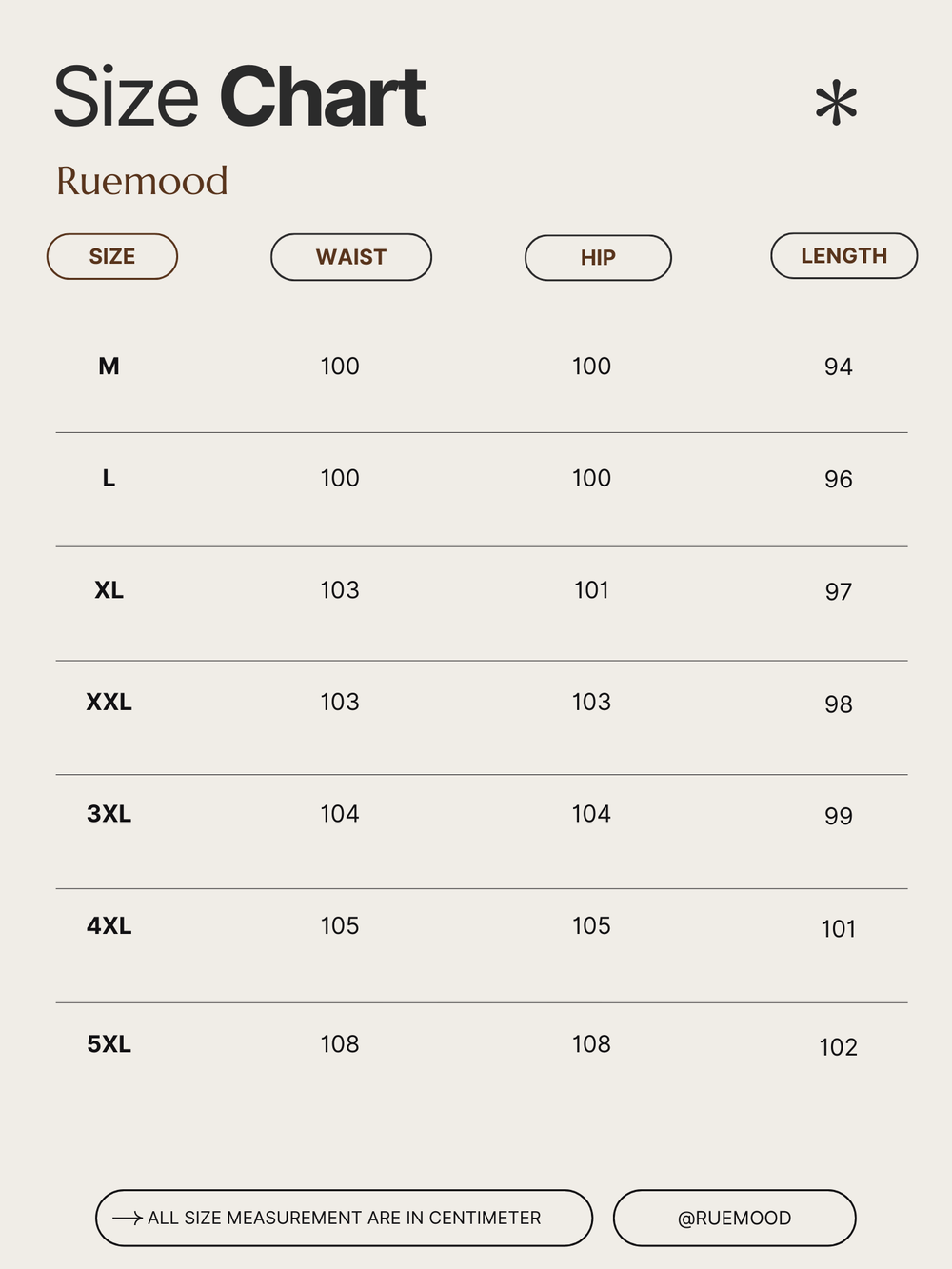Viewport: 952px width, 1269px height.
Task: Click the asterisk icon at top right
Action: (x=836, y=103)
